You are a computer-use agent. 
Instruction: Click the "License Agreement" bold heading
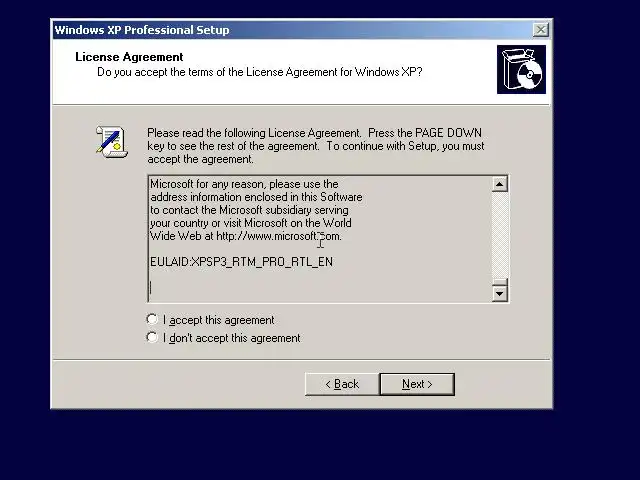point(129,57)
